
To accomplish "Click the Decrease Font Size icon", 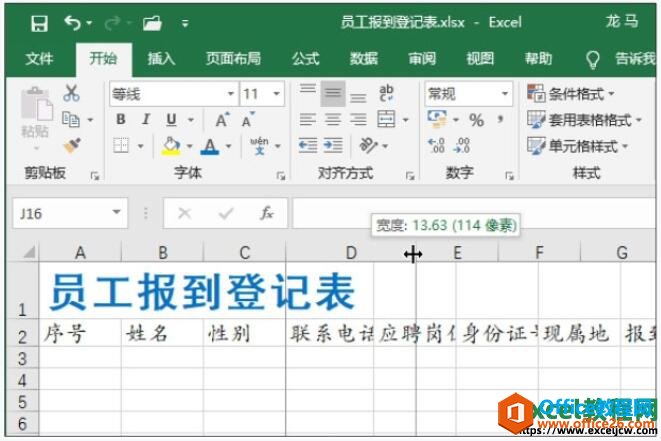I will 248,120.
